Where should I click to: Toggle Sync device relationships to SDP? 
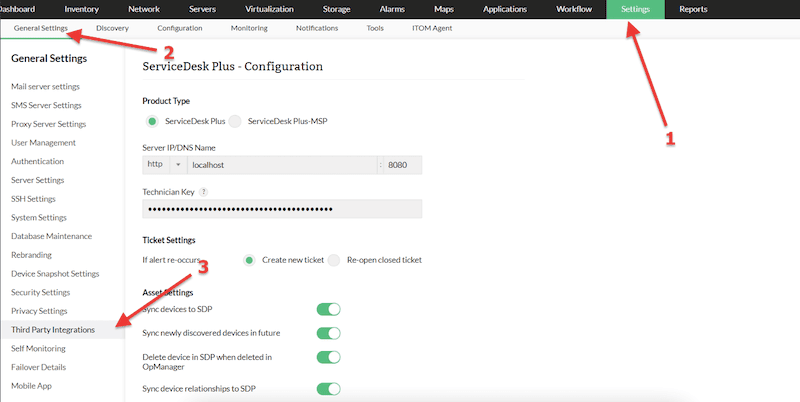[x=329, y=389]
